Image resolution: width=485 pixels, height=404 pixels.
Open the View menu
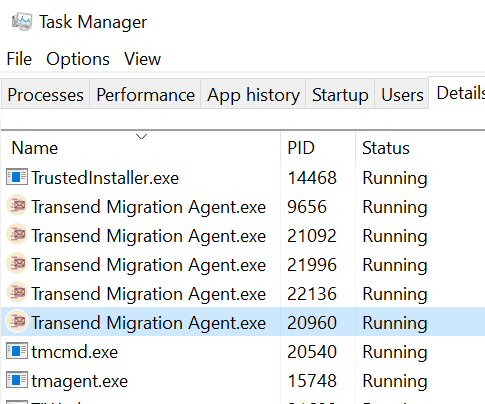pyautogui.click(x=142, y=59)
